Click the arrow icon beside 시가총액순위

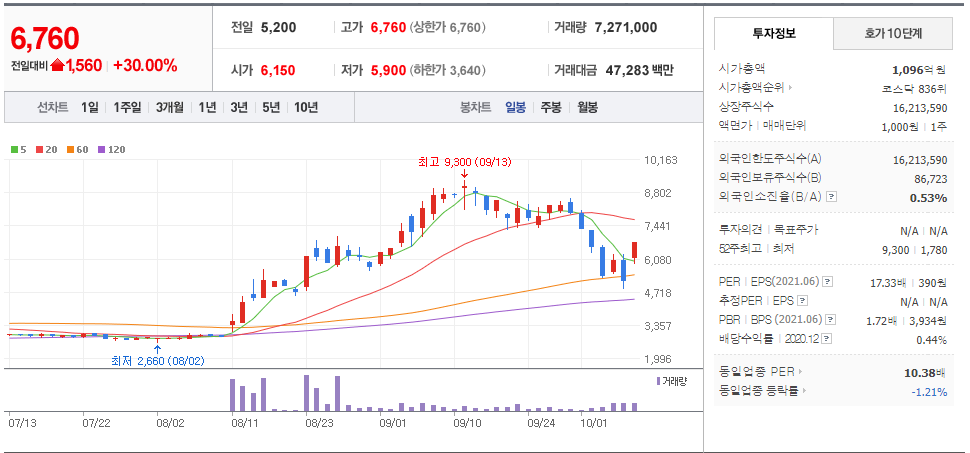coord(789,88)
